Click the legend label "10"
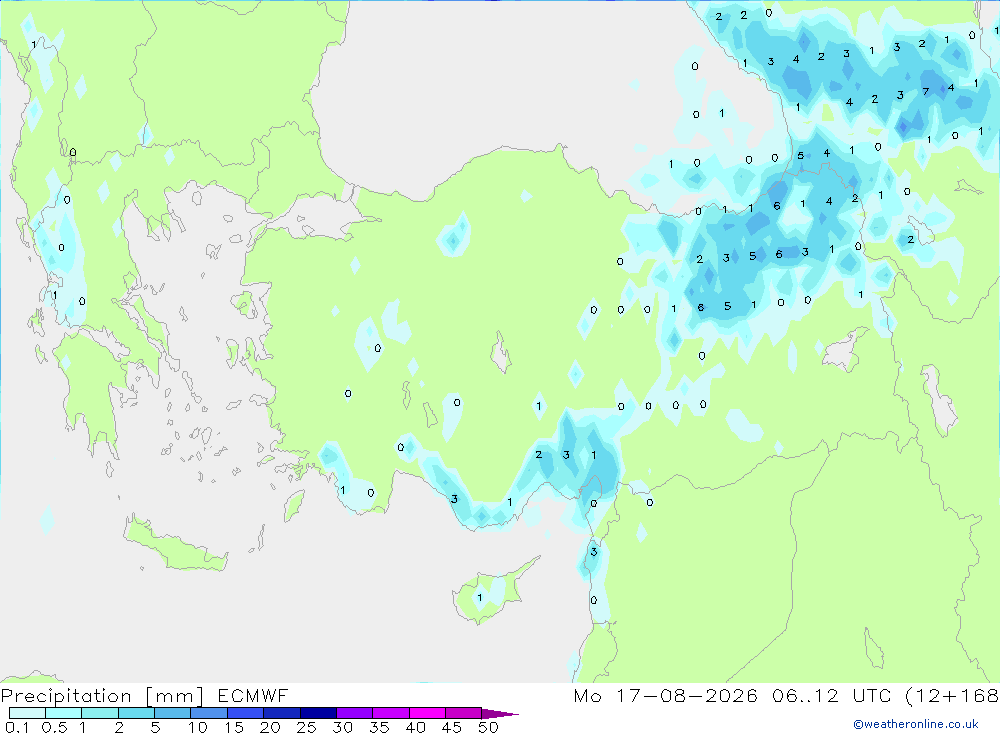1000x733 pixels. click(x=198, y=727)
